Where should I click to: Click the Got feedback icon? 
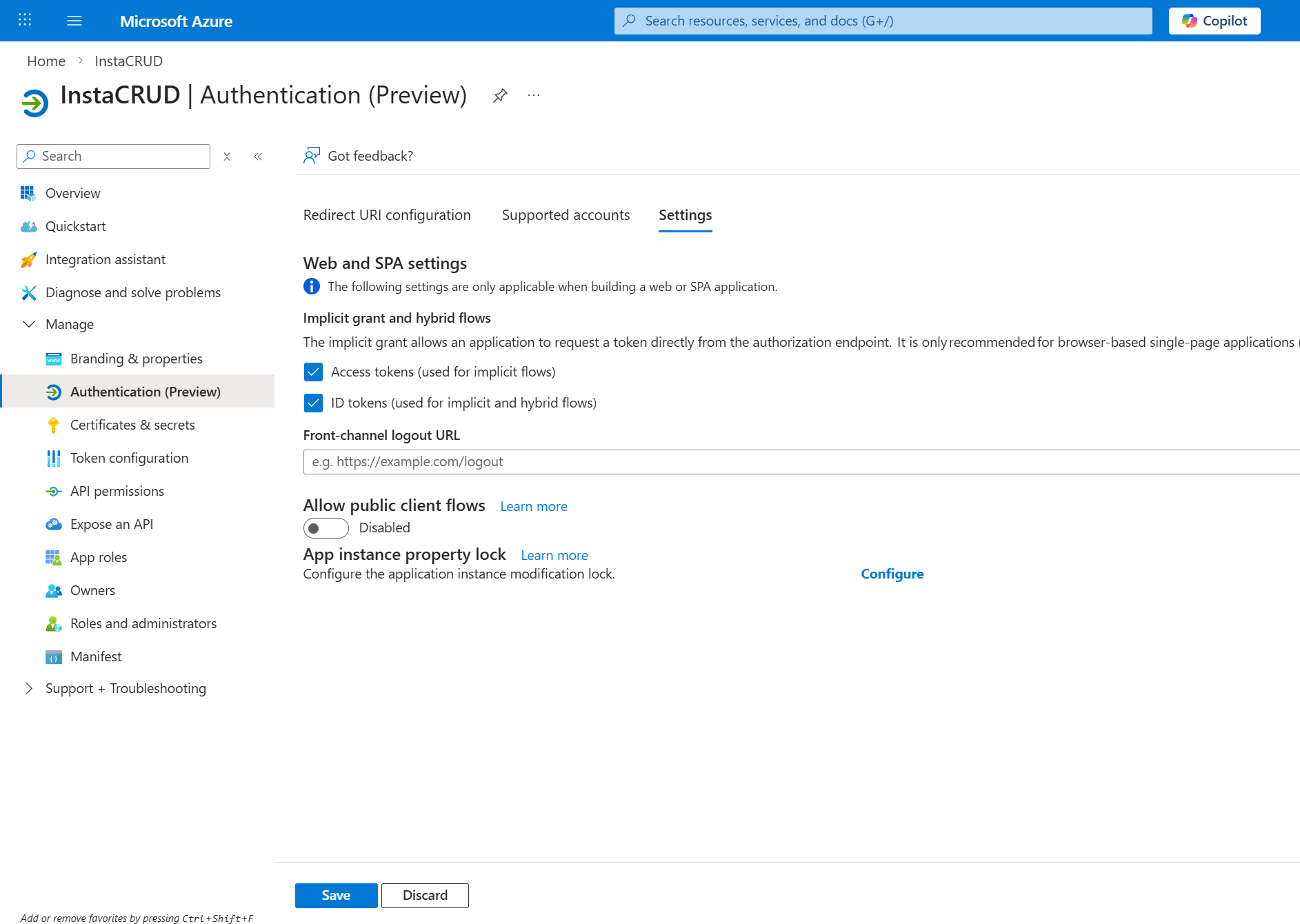[x=312, y=156]
